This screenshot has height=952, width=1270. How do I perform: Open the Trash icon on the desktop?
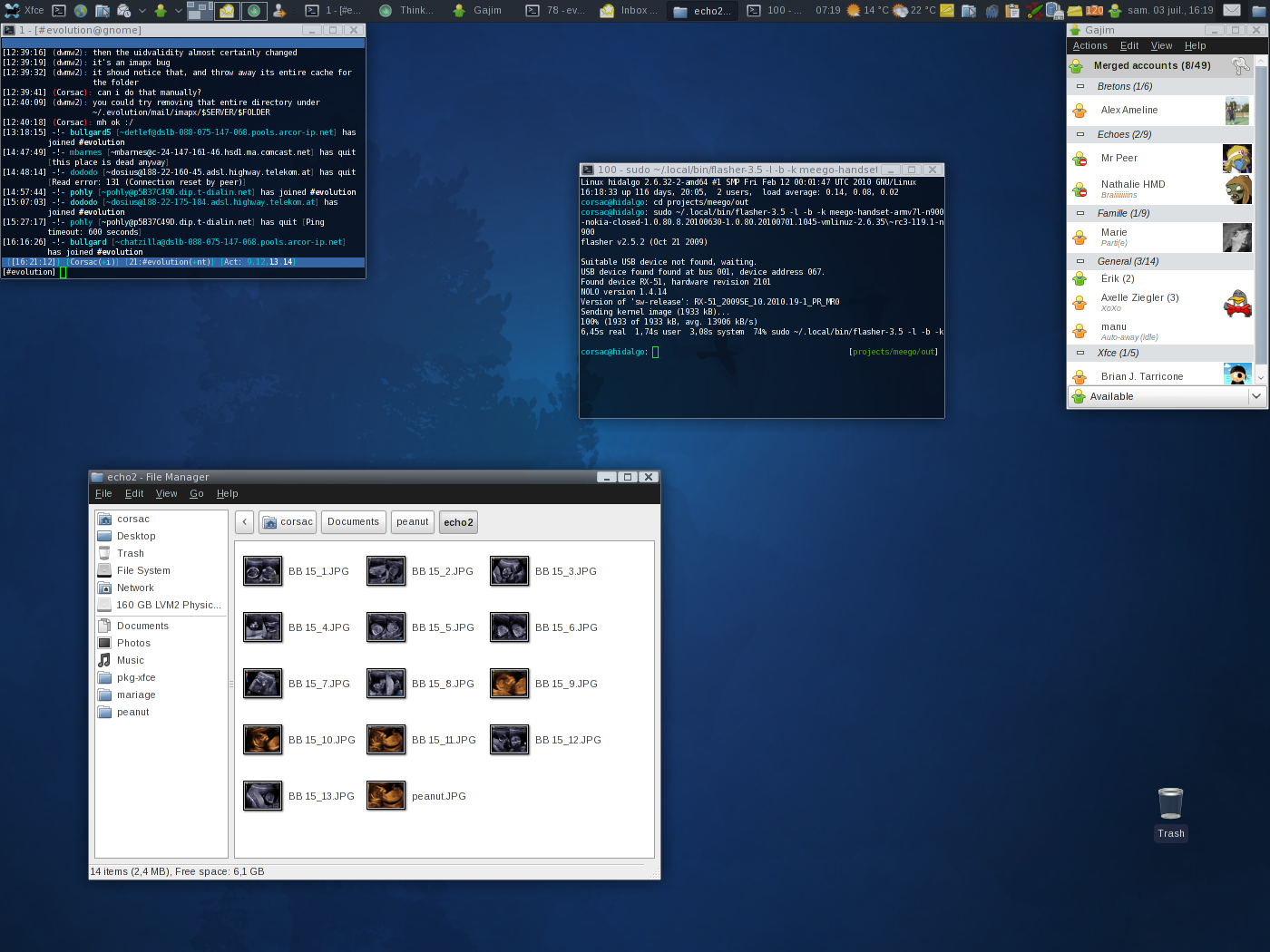(x=1170, y=804)
